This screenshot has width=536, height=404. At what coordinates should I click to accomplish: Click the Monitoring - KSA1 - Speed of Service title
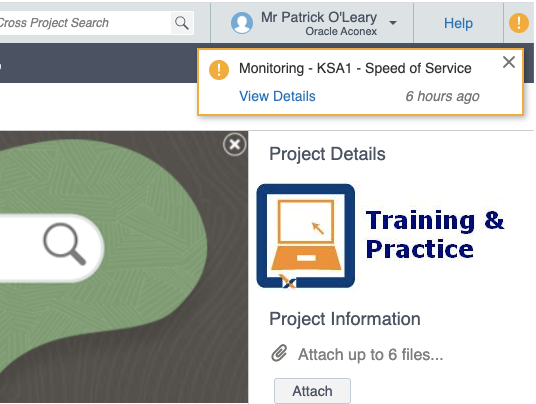[355, 68]
